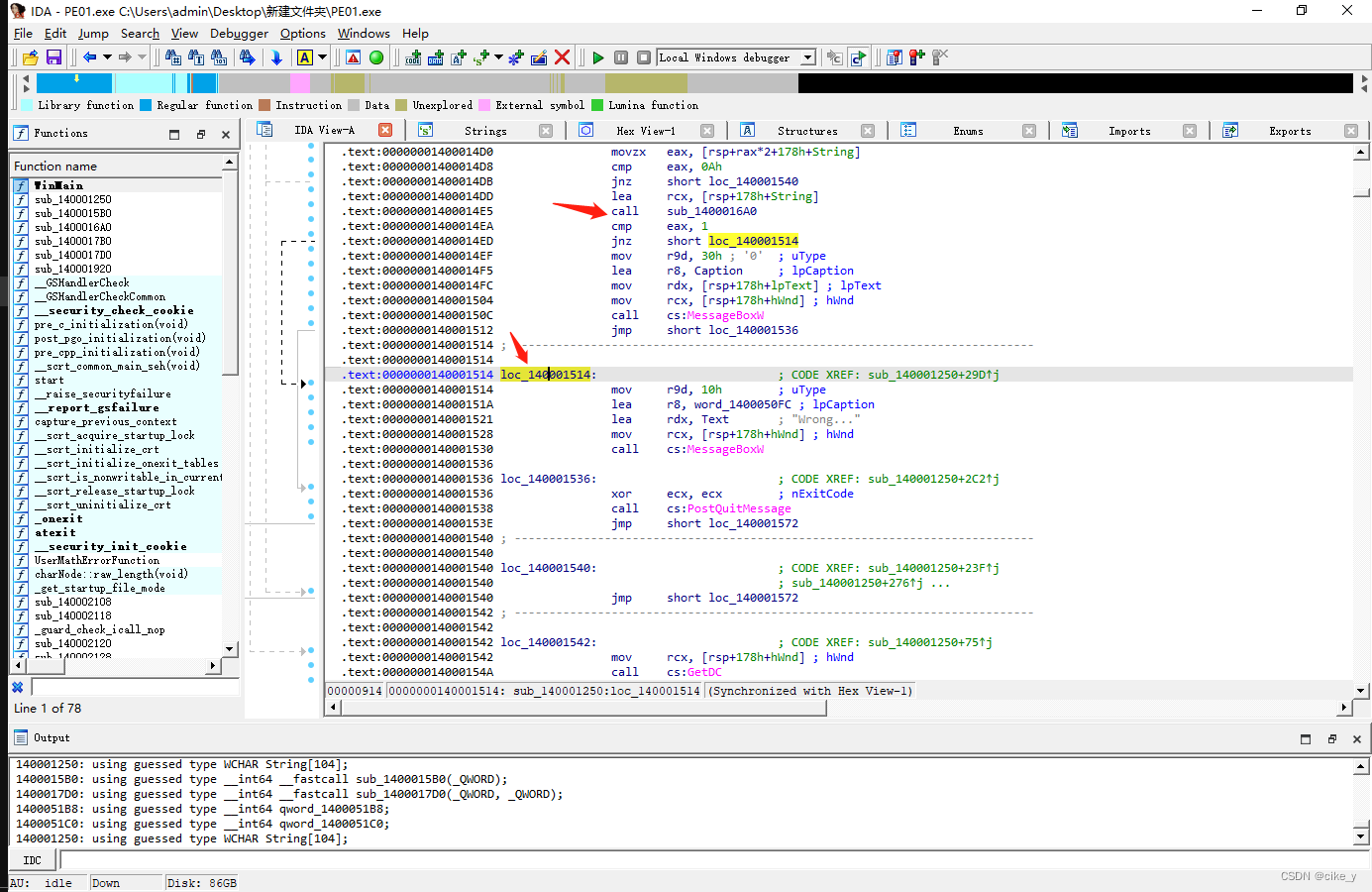This screenshot has height=892, width=1372.
Task: Close the Output panel
Action: 1357,738
